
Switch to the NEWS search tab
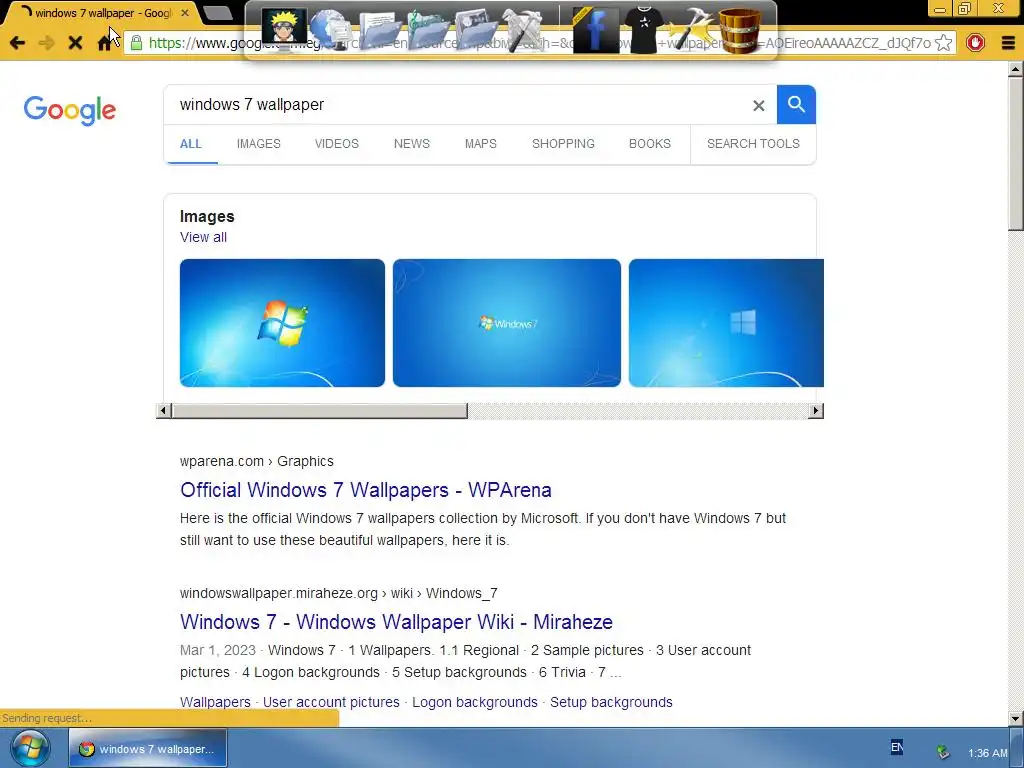click(411, 144)
